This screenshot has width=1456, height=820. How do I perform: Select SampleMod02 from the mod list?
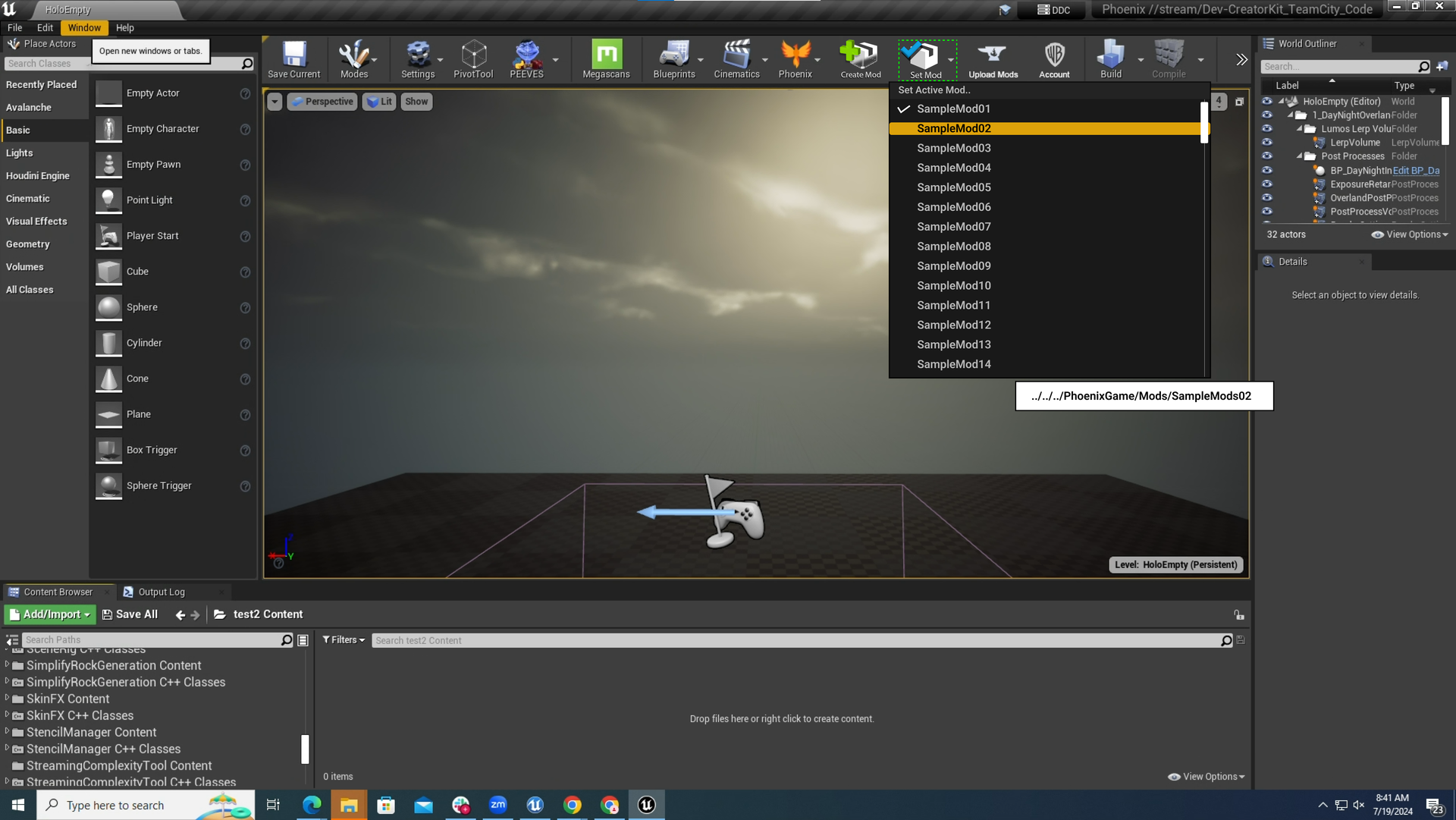[x=953, y=128]
